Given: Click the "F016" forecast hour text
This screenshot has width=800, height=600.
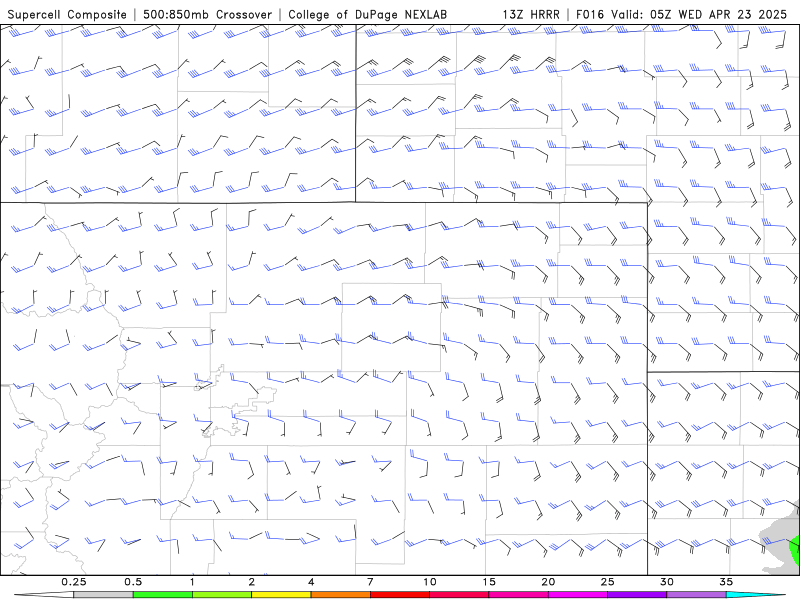Looking at the screenshot, I should [x=589, y=14].
